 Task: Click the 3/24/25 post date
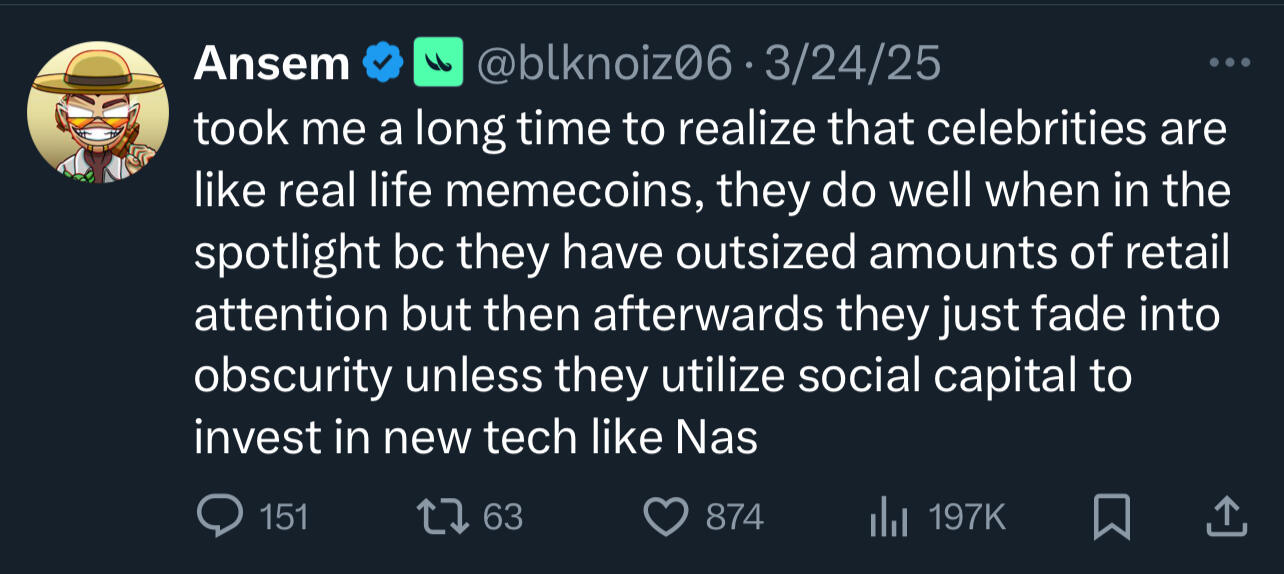852,65
